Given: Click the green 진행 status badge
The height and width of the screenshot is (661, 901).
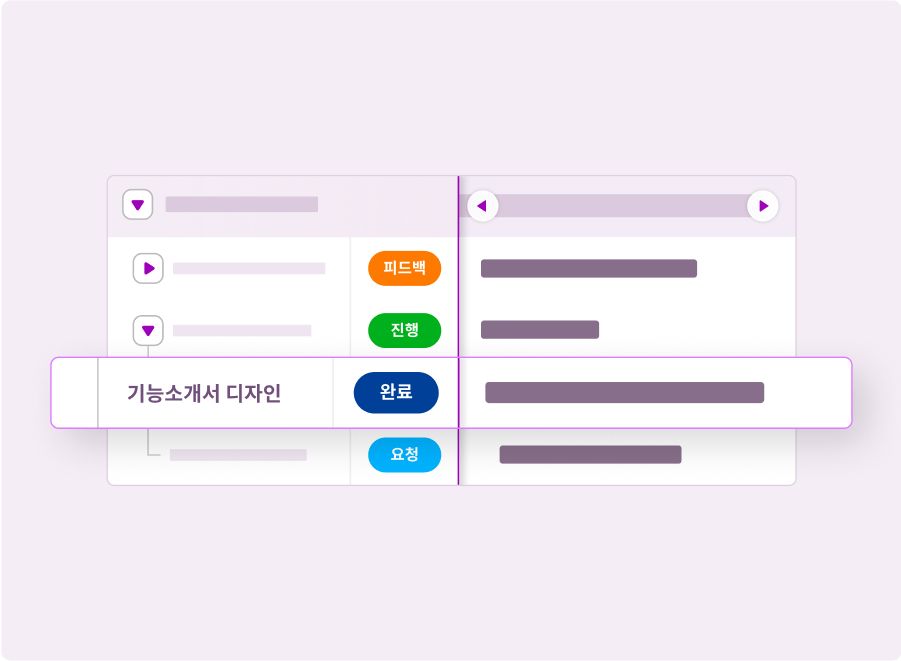Looking at the screenshot, I should pos(404,330).
